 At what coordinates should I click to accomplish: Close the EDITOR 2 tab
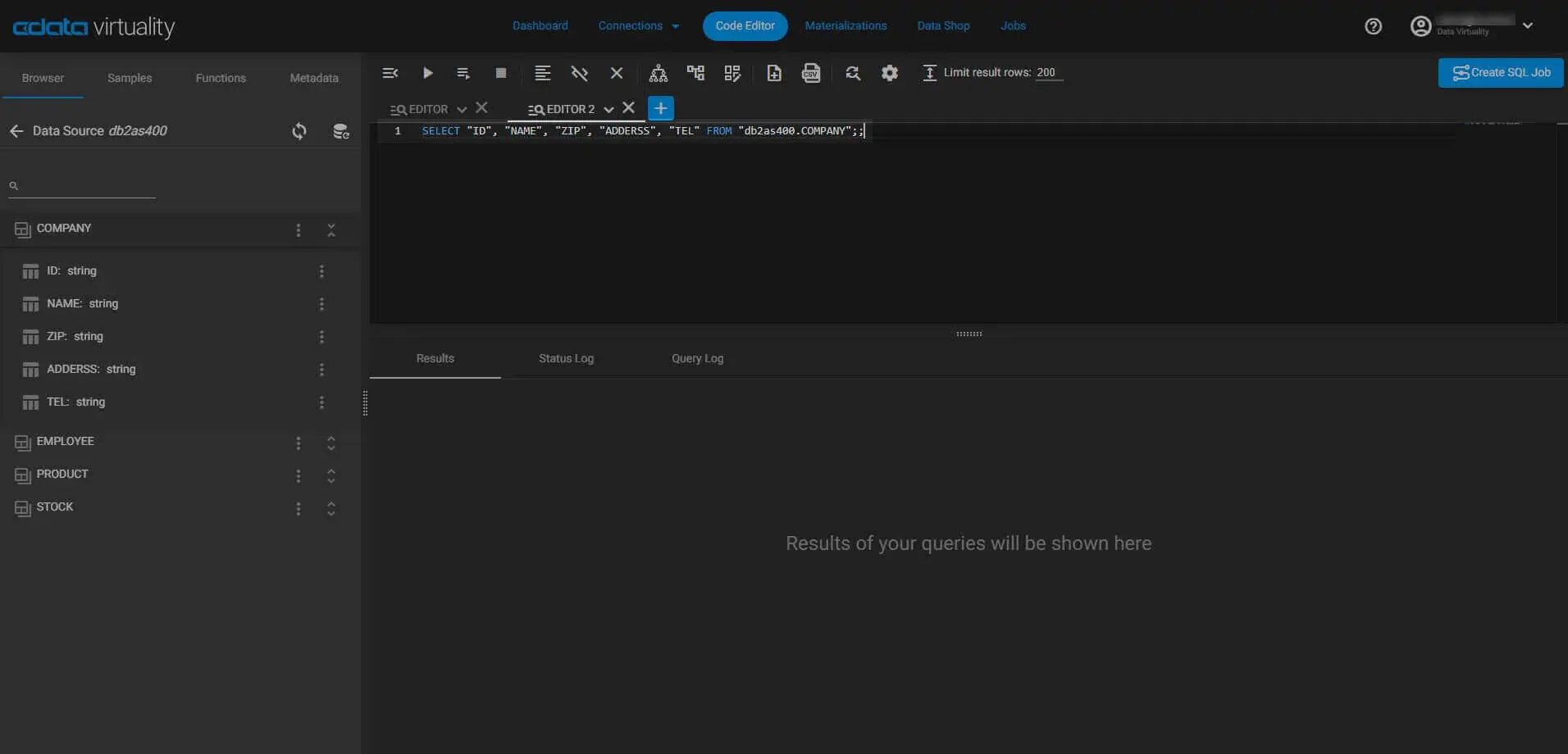(x=629, y=108)
